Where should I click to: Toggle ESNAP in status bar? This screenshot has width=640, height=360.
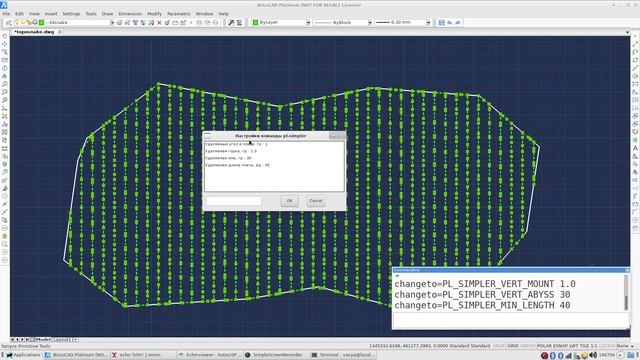560,346
